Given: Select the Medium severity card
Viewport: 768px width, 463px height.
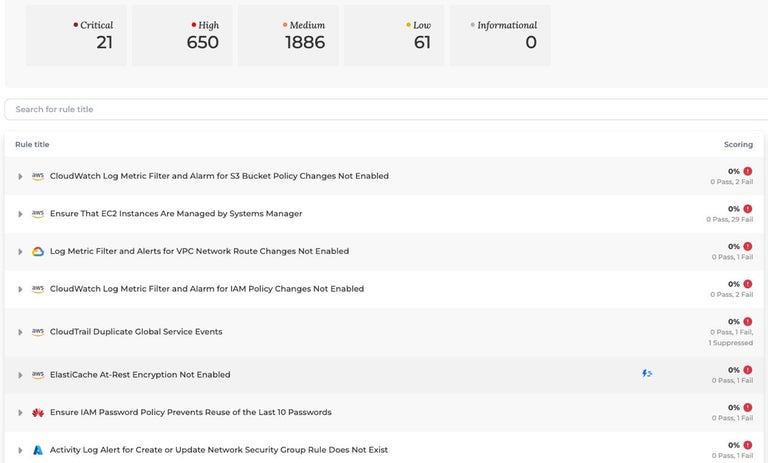Looking at the screenshot, I should tap(288, 35).
